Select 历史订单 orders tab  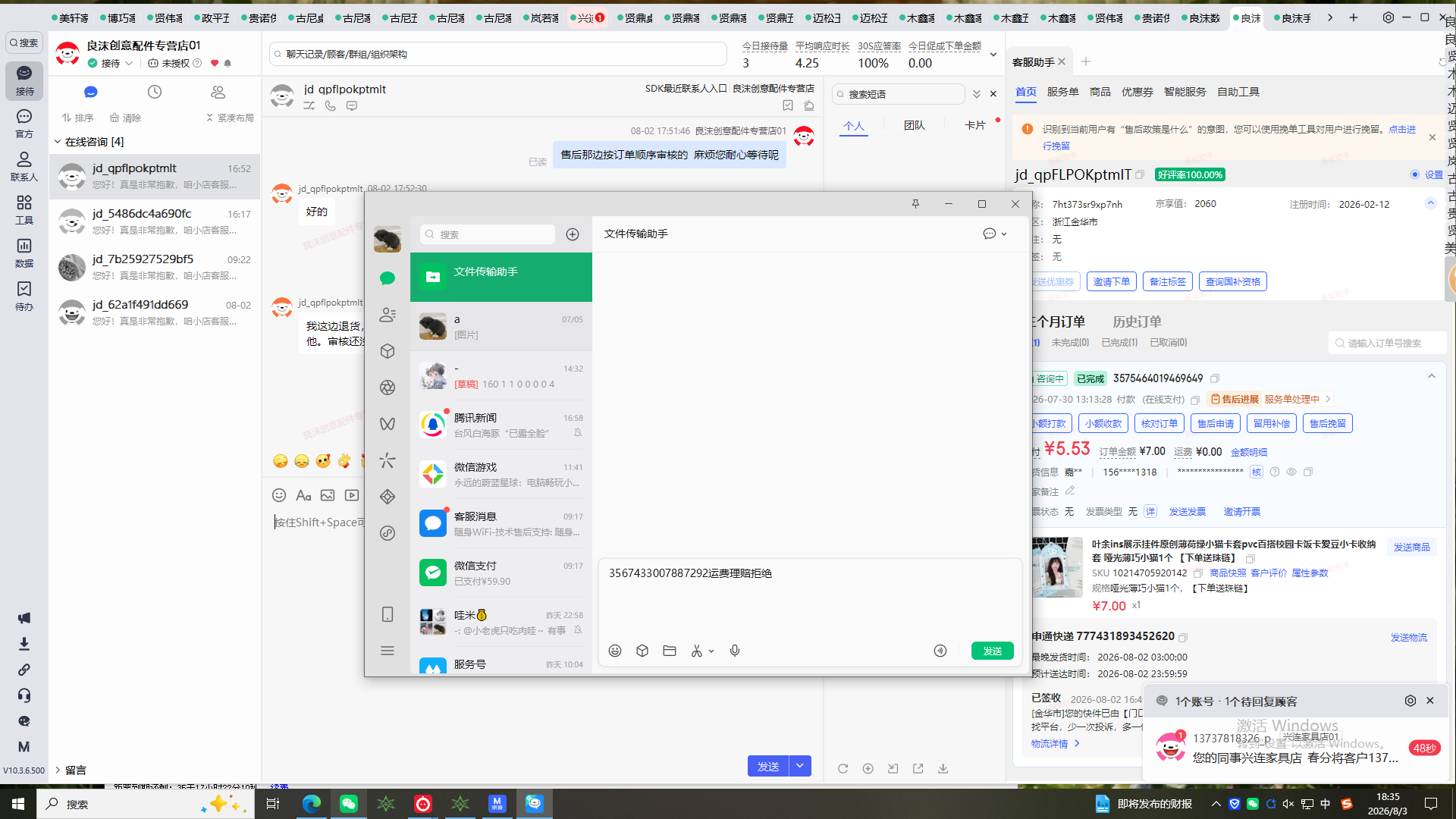coord(1137,322)
